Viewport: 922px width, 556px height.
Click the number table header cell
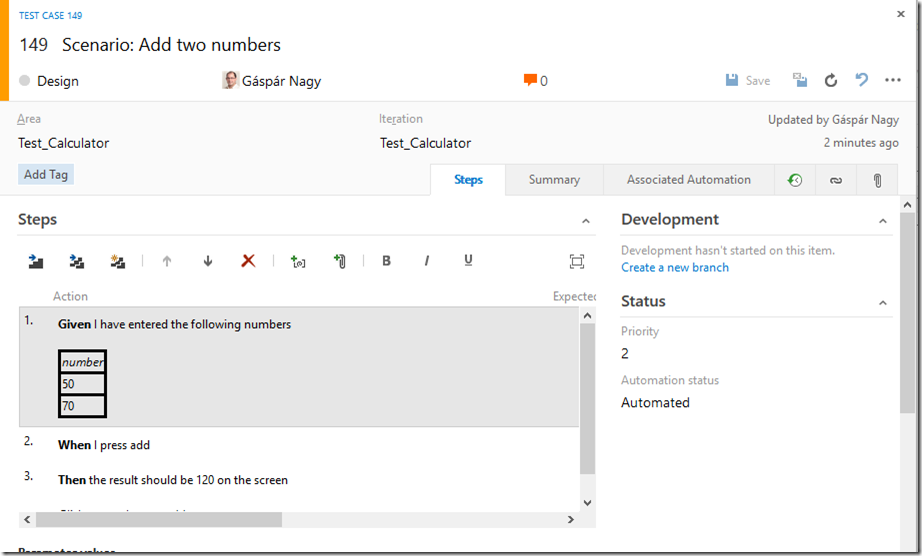click(x=82, y=362)
